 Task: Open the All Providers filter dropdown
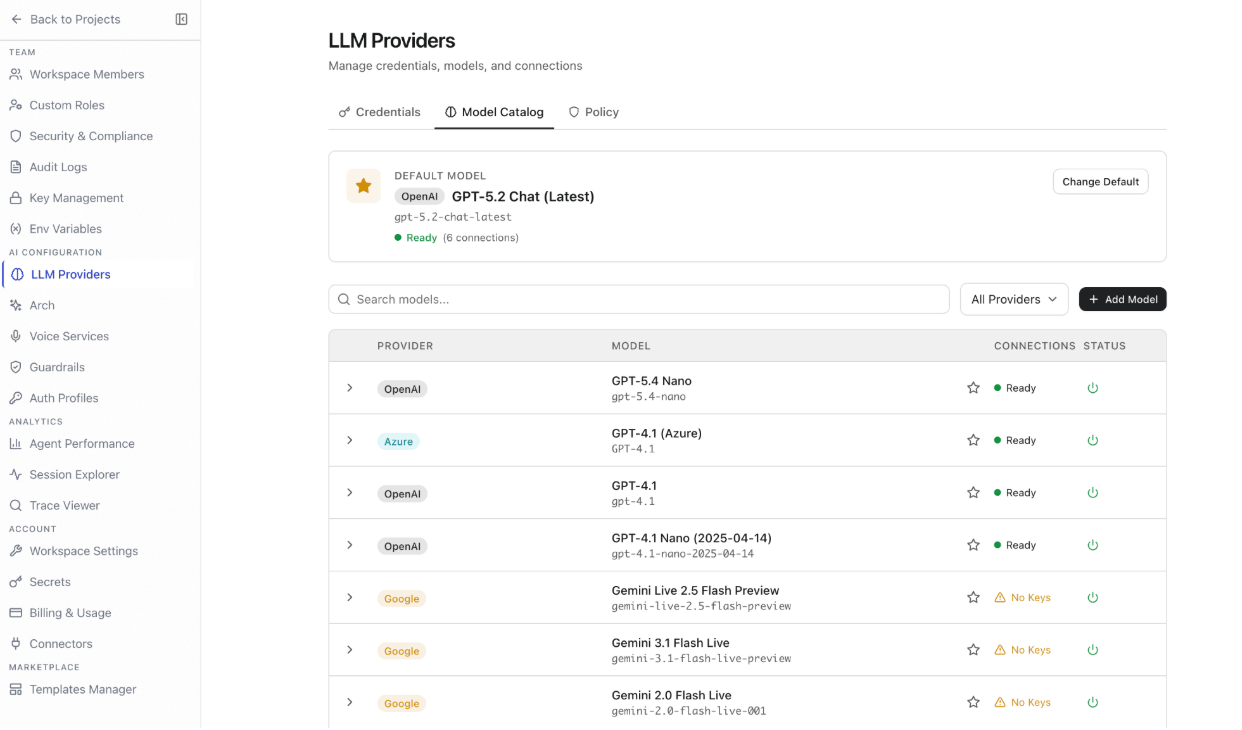pos(1014,299)
